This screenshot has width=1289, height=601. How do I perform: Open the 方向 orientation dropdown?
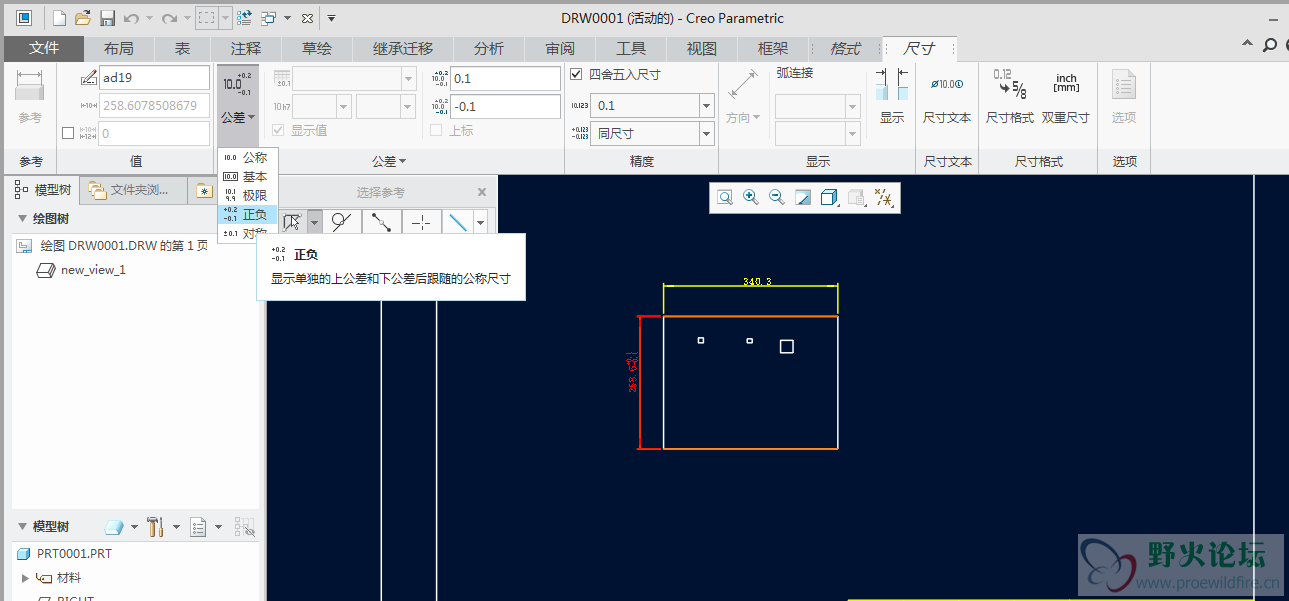pos(743,98)
